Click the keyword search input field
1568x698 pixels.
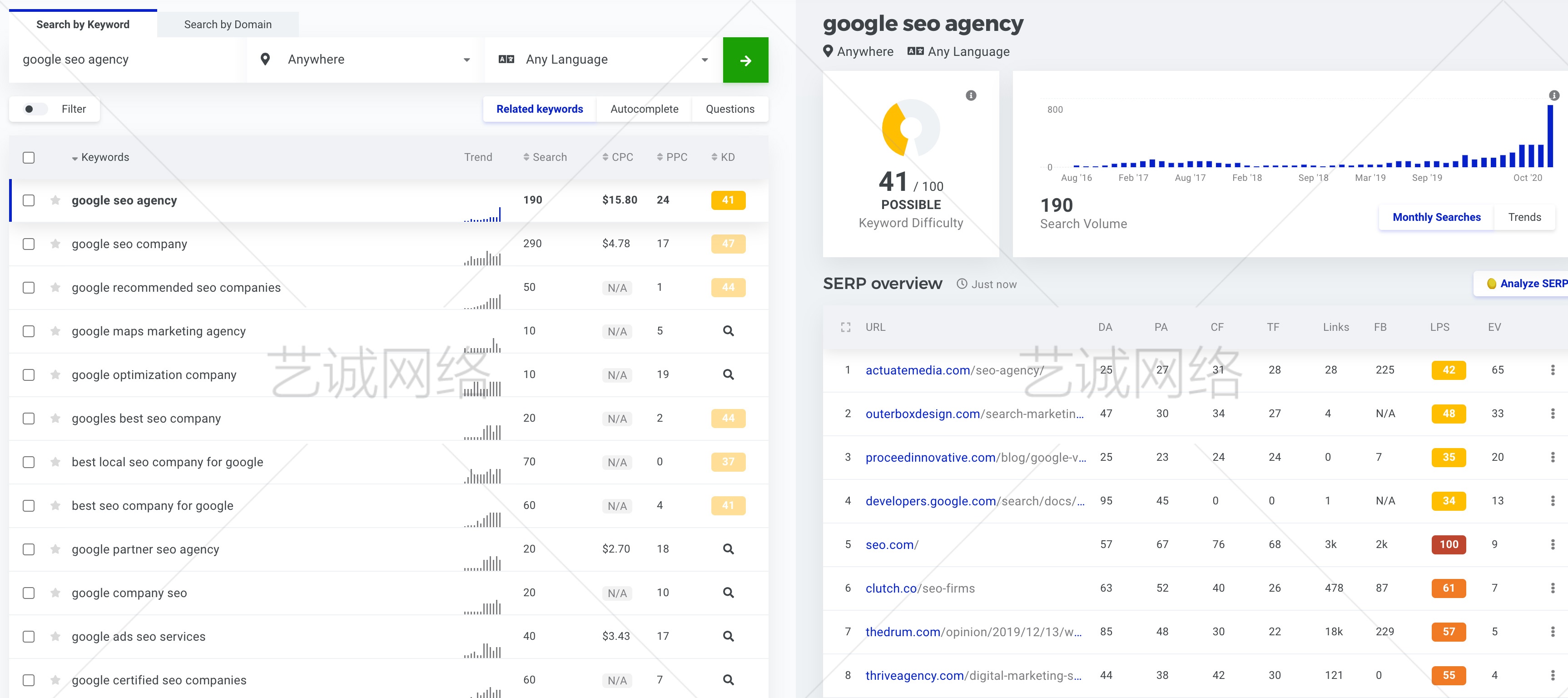coord(128,60)
